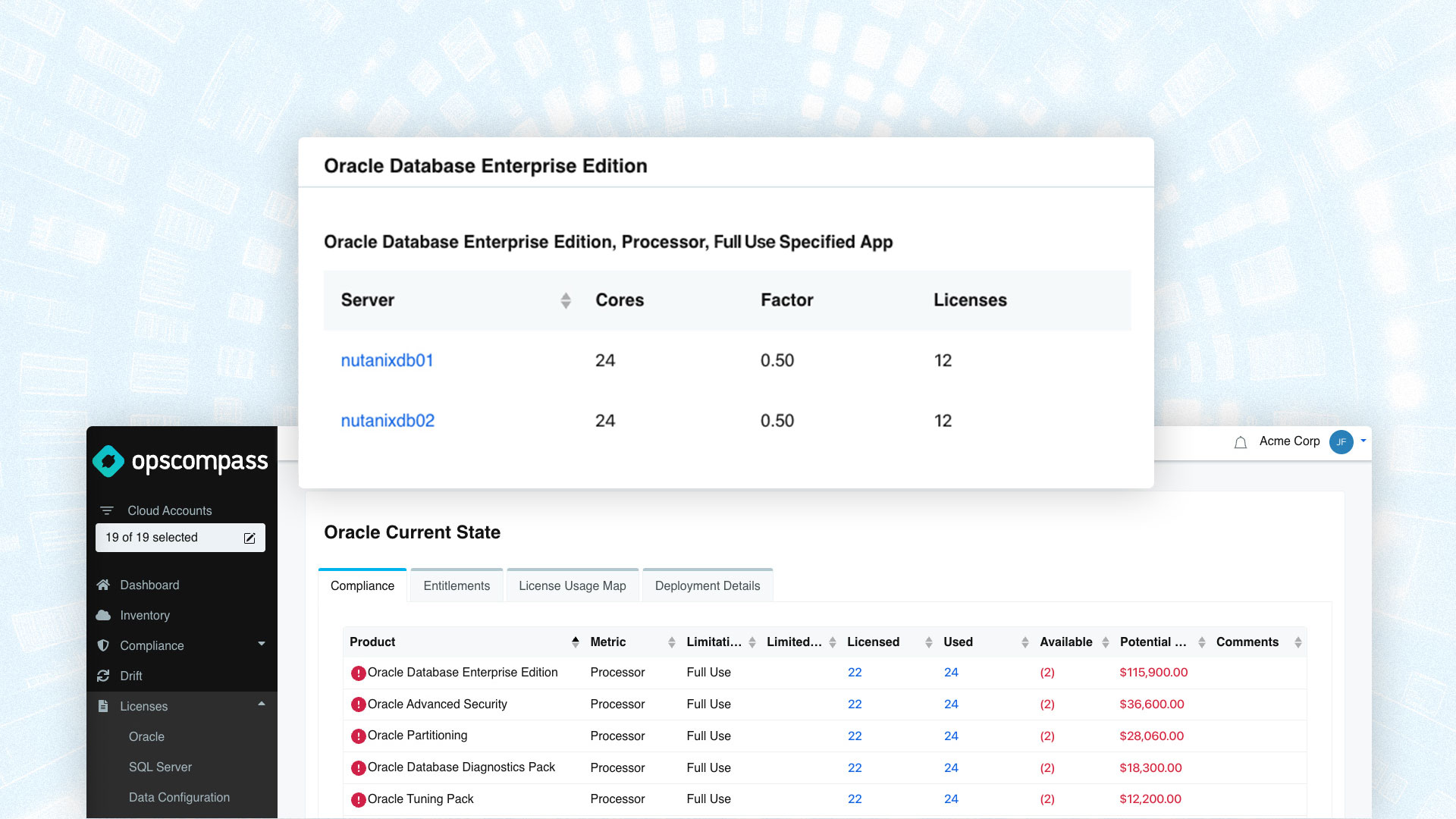The width and height of the screenshot is (1456, 819).
Task: Click Licensed 22 for Oracle Advanced Security
Action: tap(855, 704)
